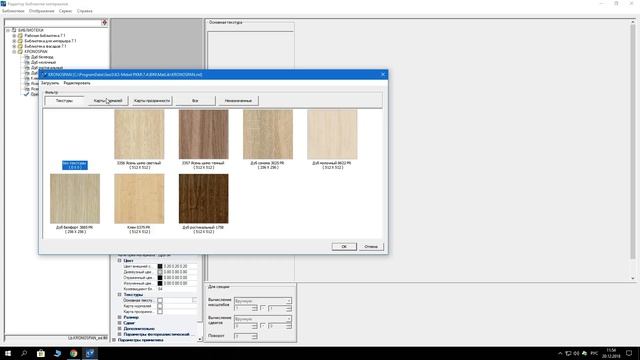Expand the Параметры примитива group

tap(114, 340)
